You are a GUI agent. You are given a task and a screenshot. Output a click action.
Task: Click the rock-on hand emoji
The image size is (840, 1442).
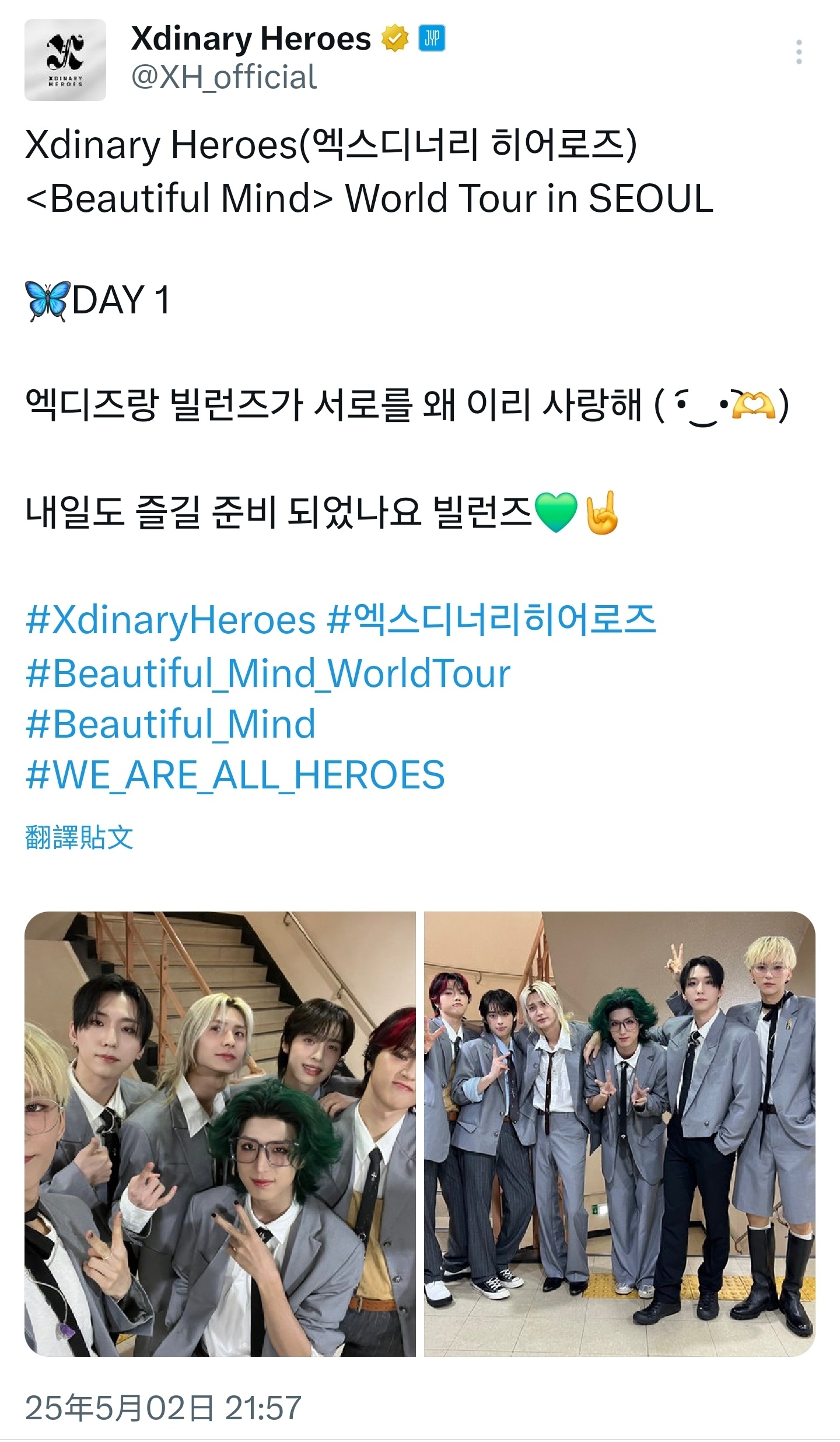(x=601, y=512)
